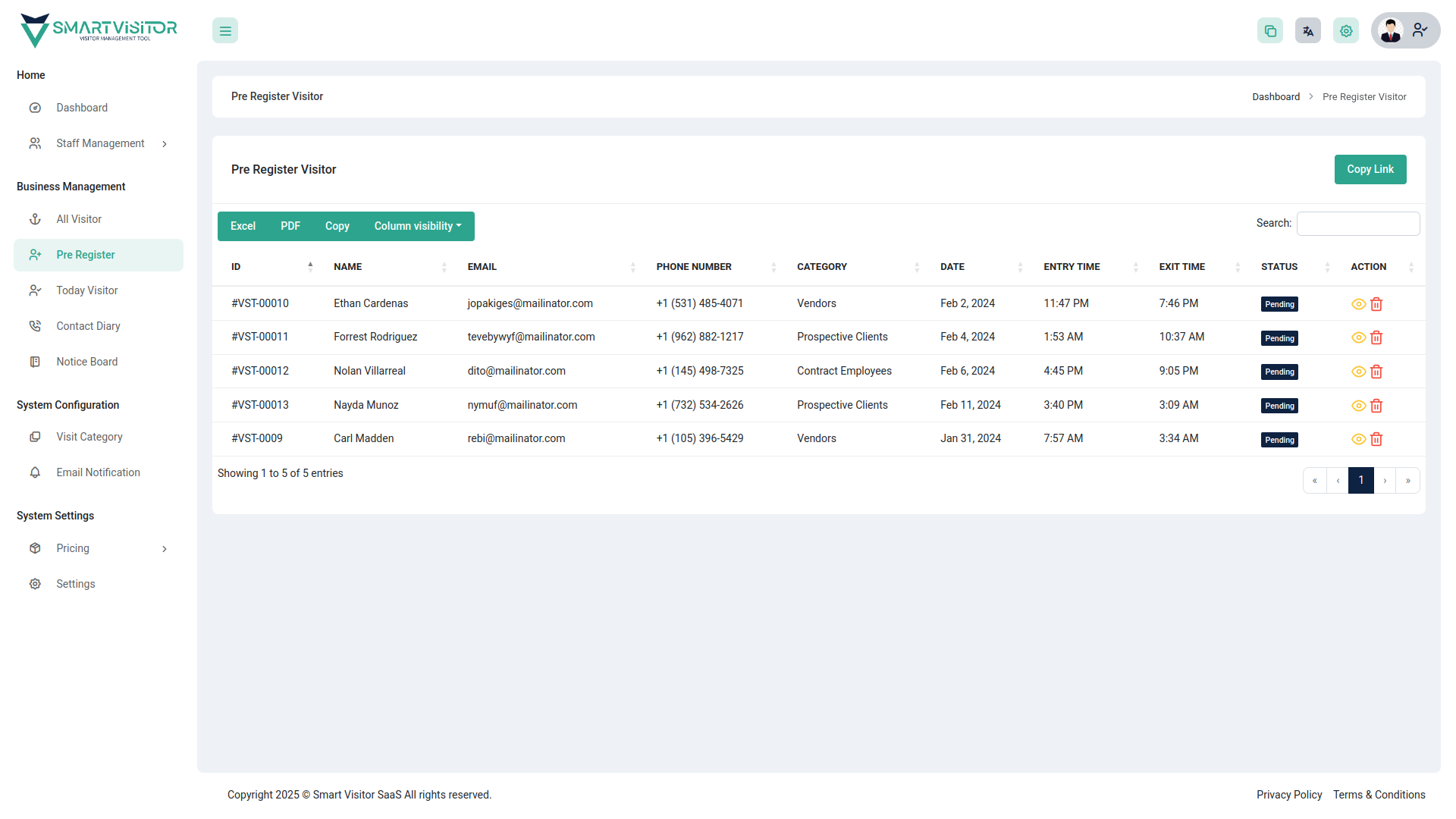This screenshot has height=819, width=1456.
Task: Click the Notice Board icon in the sidebar
Action: click(x=35, y=361)
